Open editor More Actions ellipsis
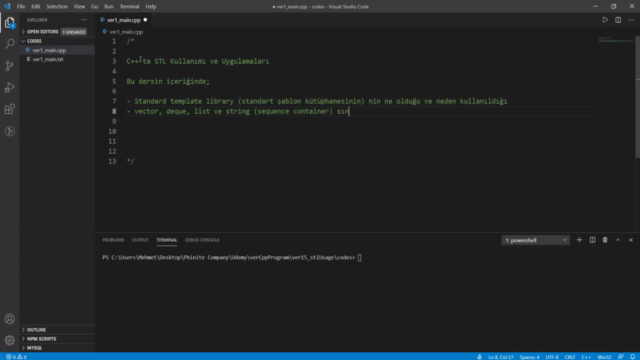The height and width of the screenshot is (360, 640). coord(631,20)
